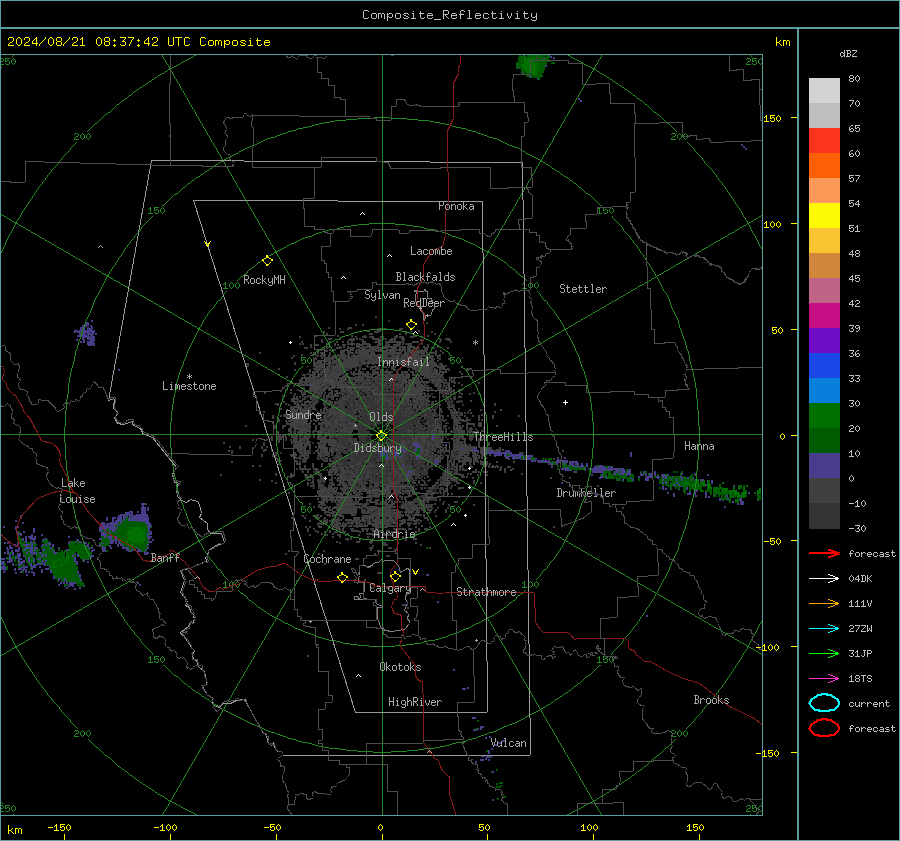Click the yellow diamond marker near RockyMH

(x=267, y=261)
